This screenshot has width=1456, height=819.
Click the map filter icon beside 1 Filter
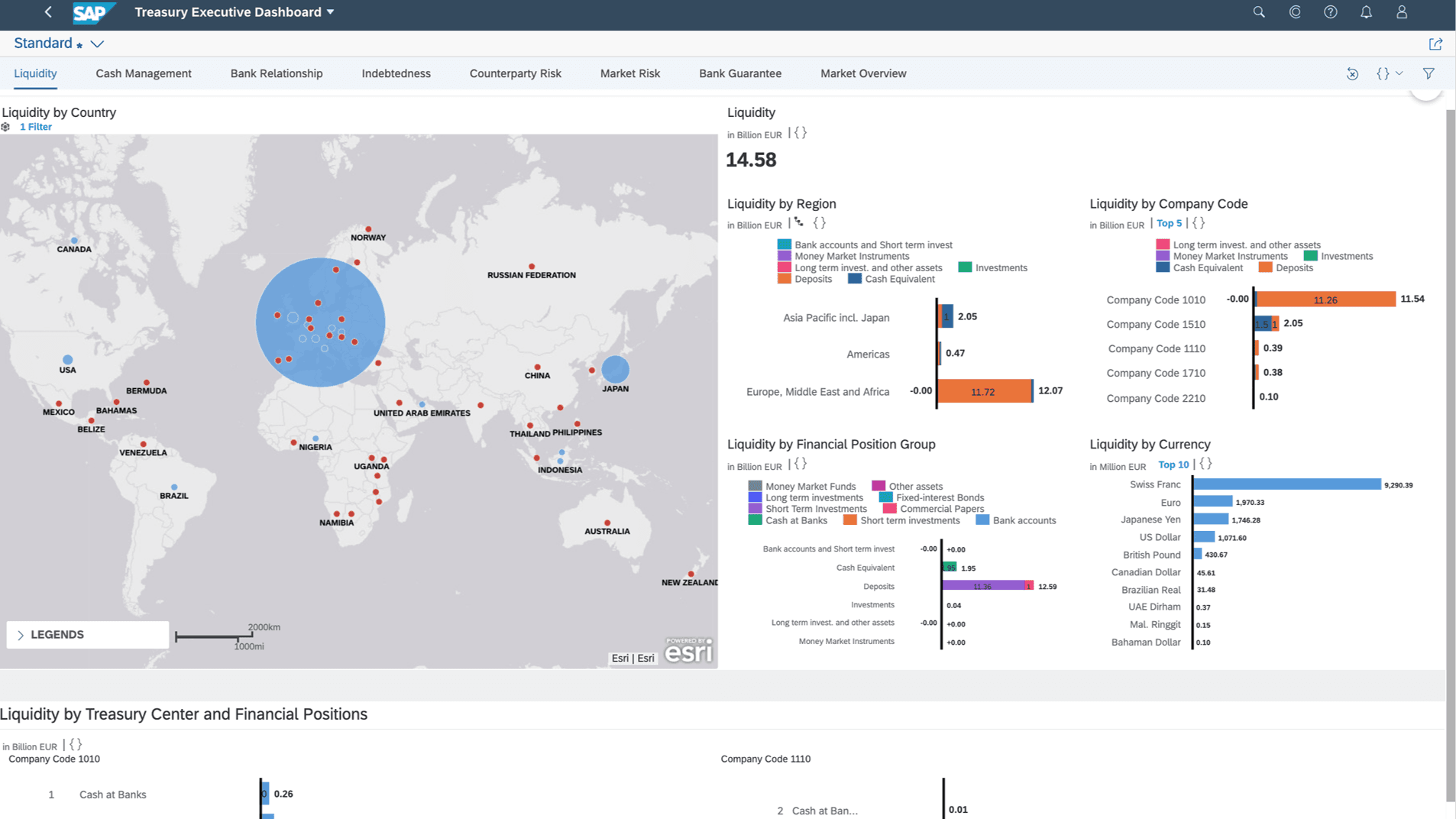pos(6,127)
